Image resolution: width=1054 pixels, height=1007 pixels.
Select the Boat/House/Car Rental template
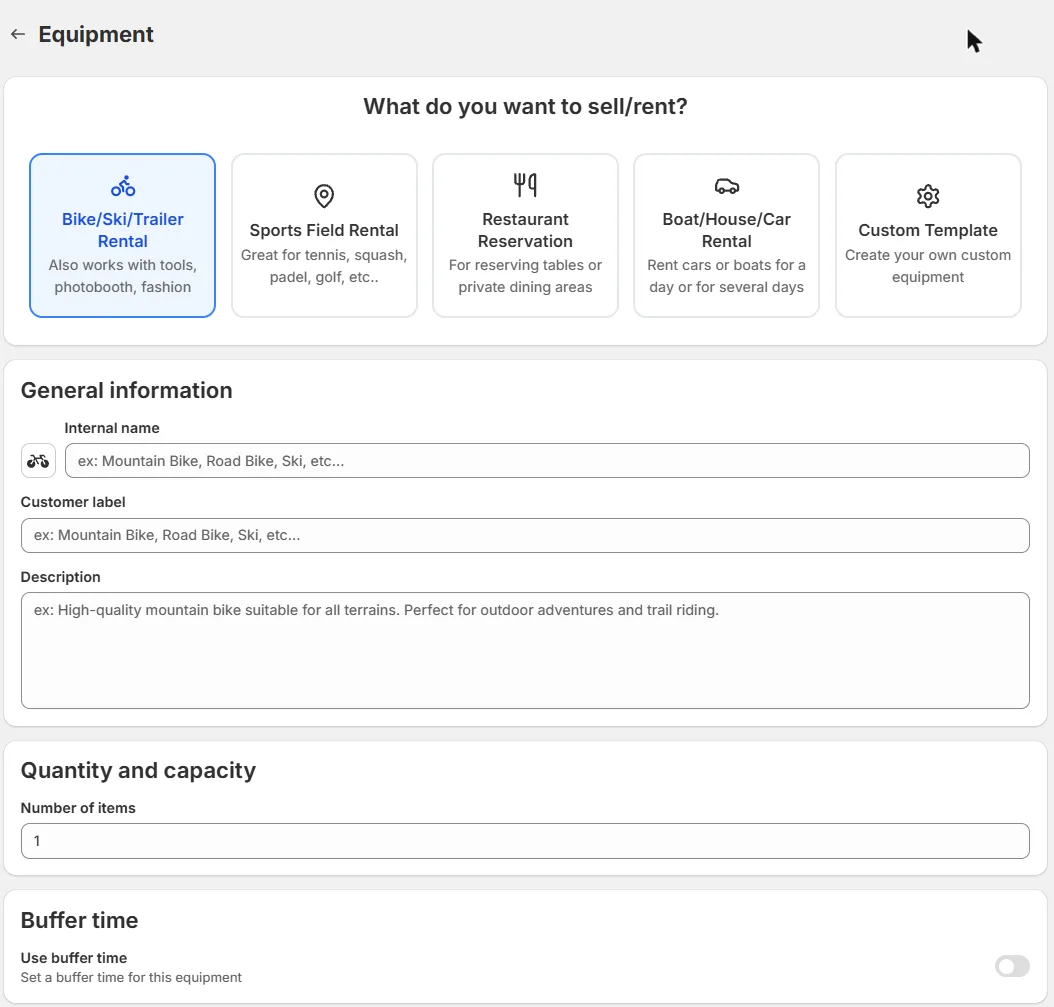pyautogui.click(x=726, y=235)
